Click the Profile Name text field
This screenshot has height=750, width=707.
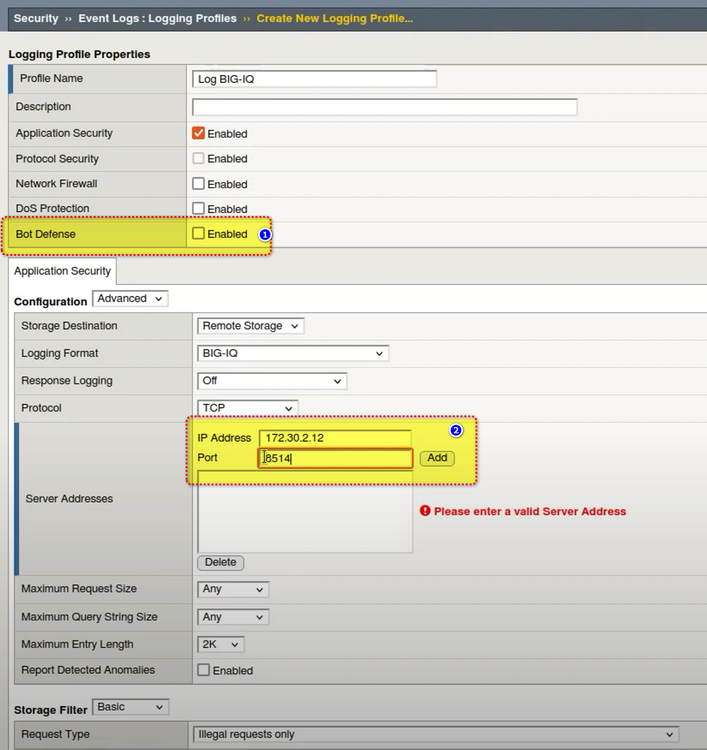314,79
